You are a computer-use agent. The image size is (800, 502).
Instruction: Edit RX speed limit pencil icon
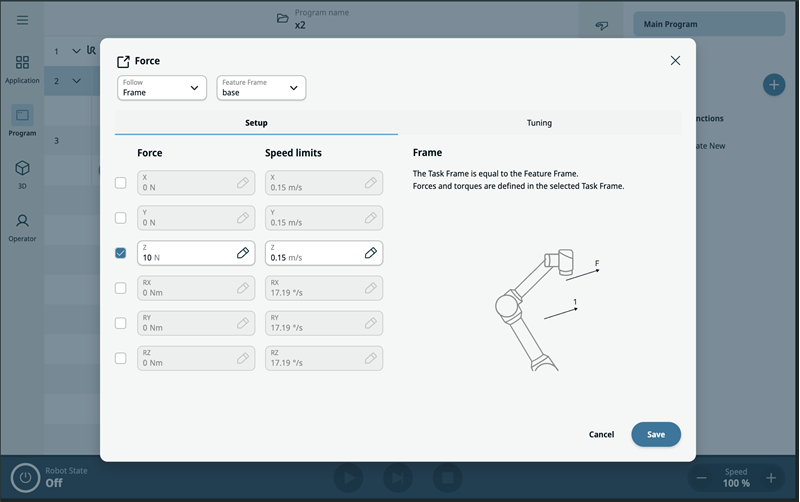pos(371,288)
